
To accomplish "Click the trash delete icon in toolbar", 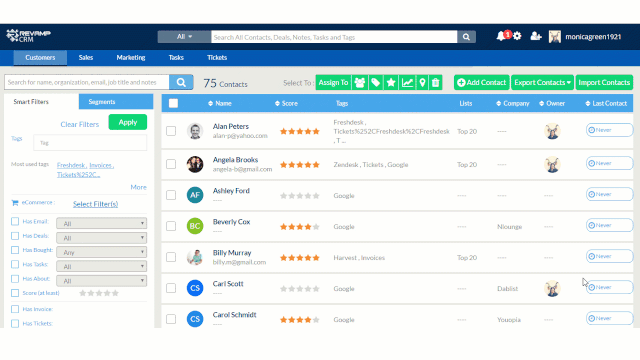I will (436, 82).
